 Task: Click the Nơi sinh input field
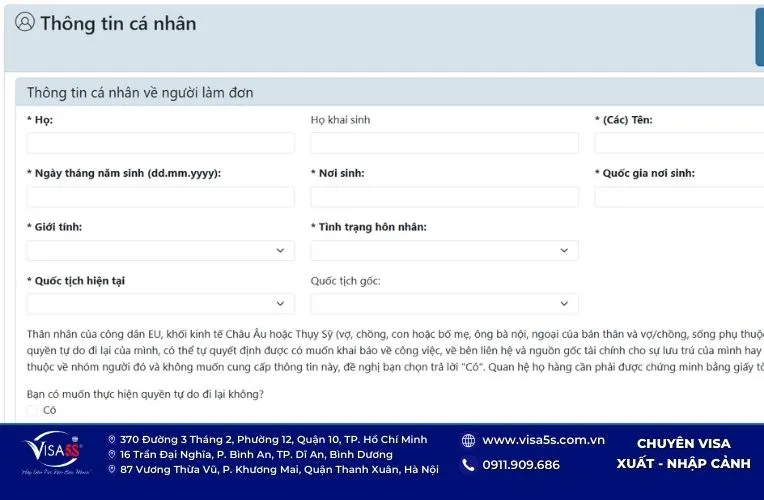tap(444, 197)
